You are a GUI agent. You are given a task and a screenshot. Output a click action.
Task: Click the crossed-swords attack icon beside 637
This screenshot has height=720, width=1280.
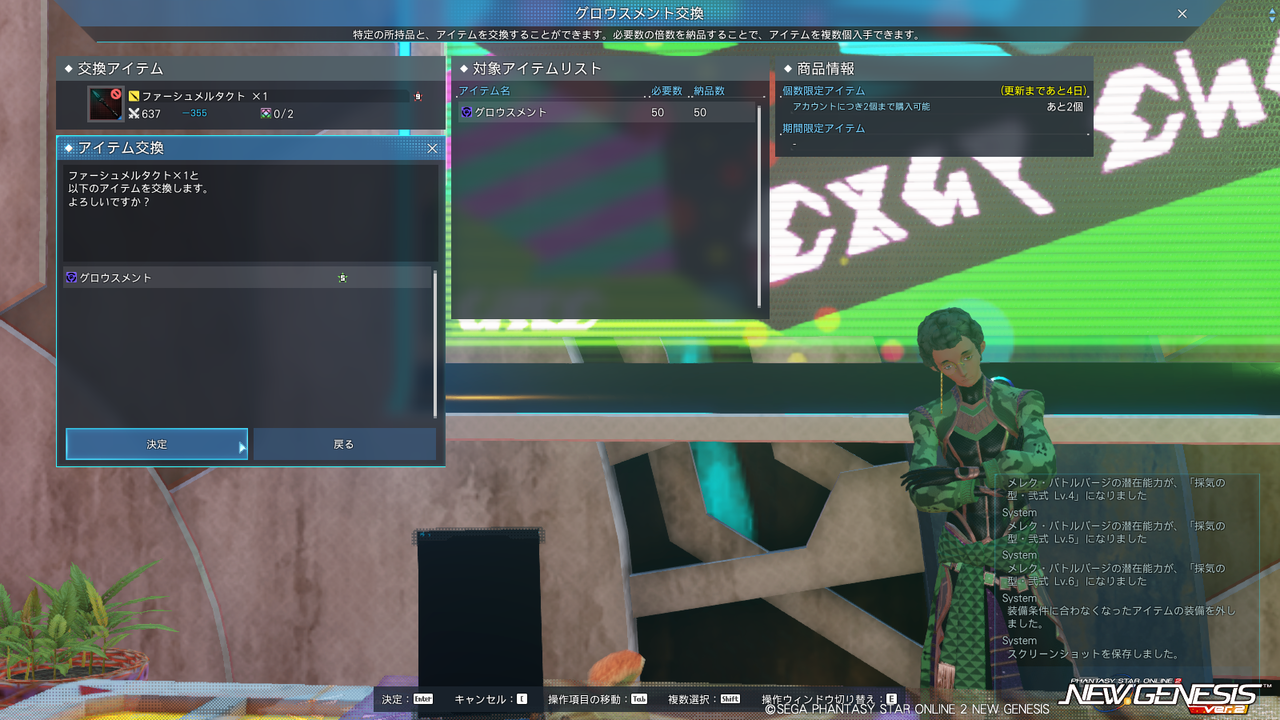[x=134, y=114]
